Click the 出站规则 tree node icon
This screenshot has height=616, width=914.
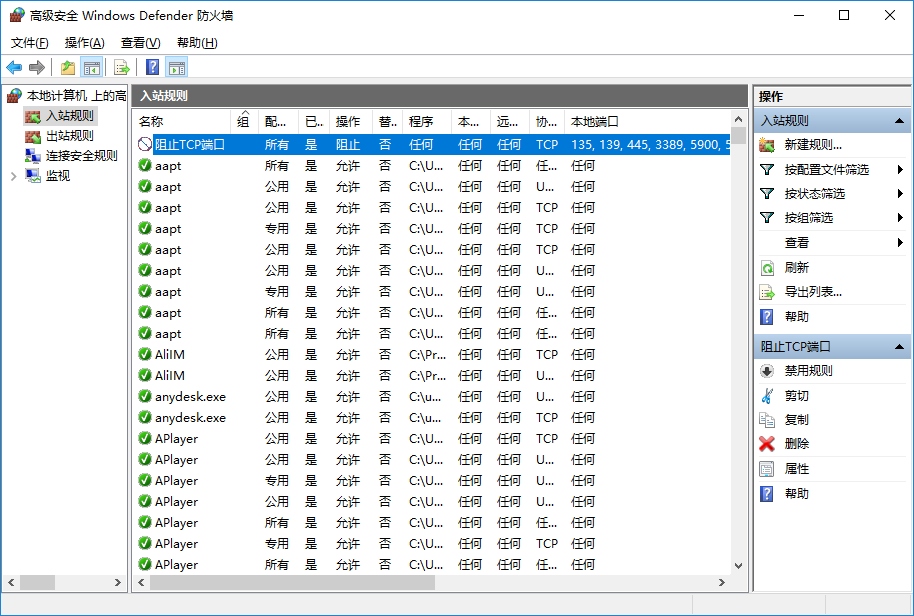(x=33, y=136)
